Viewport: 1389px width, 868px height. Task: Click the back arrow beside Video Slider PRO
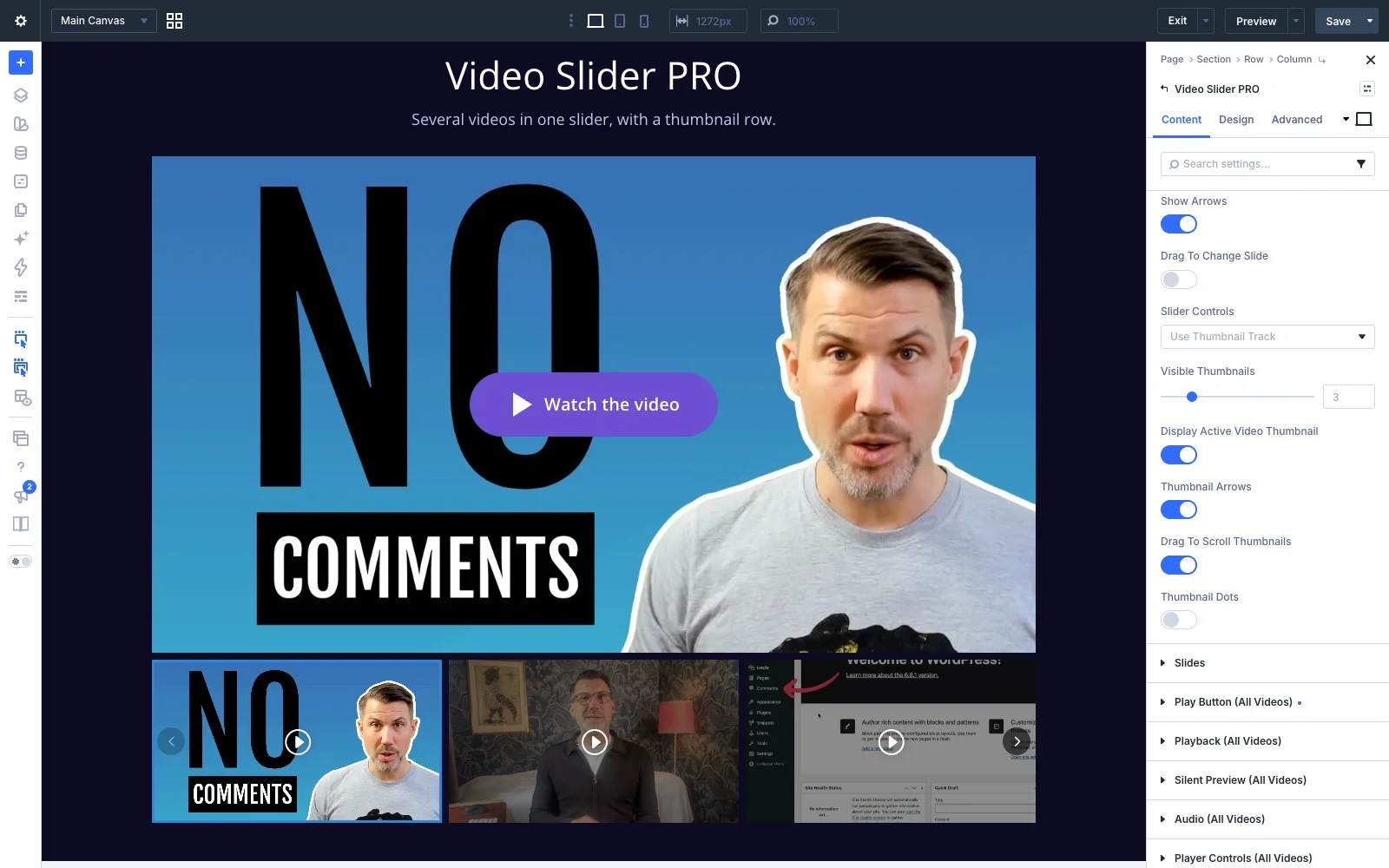coord(1164,89)
